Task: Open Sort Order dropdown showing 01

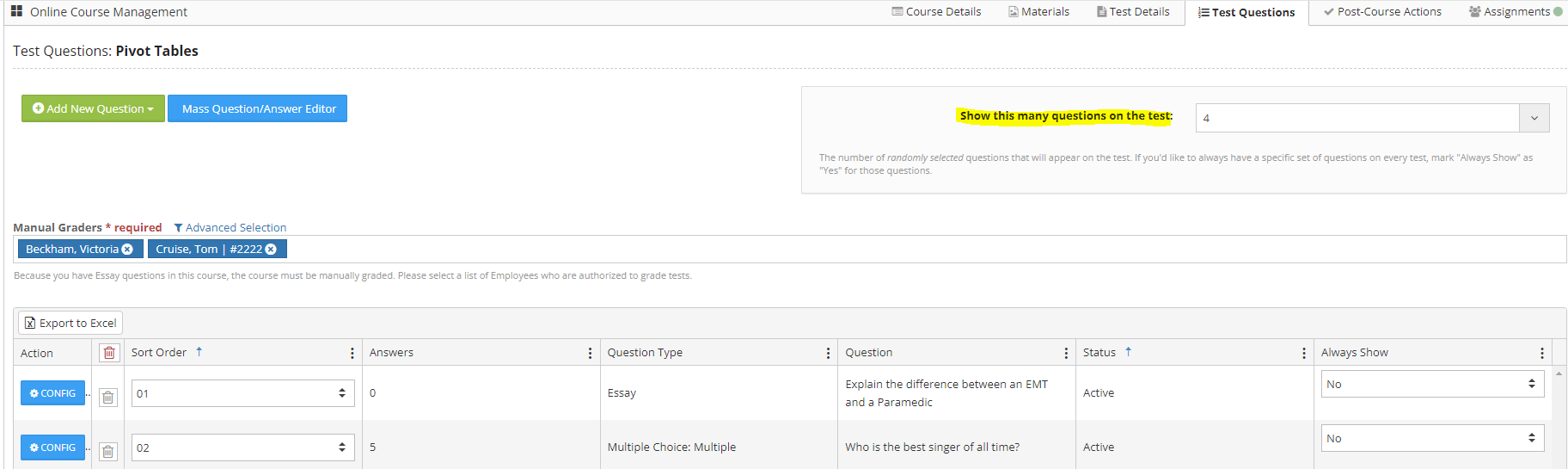Action: pos(242,393)
